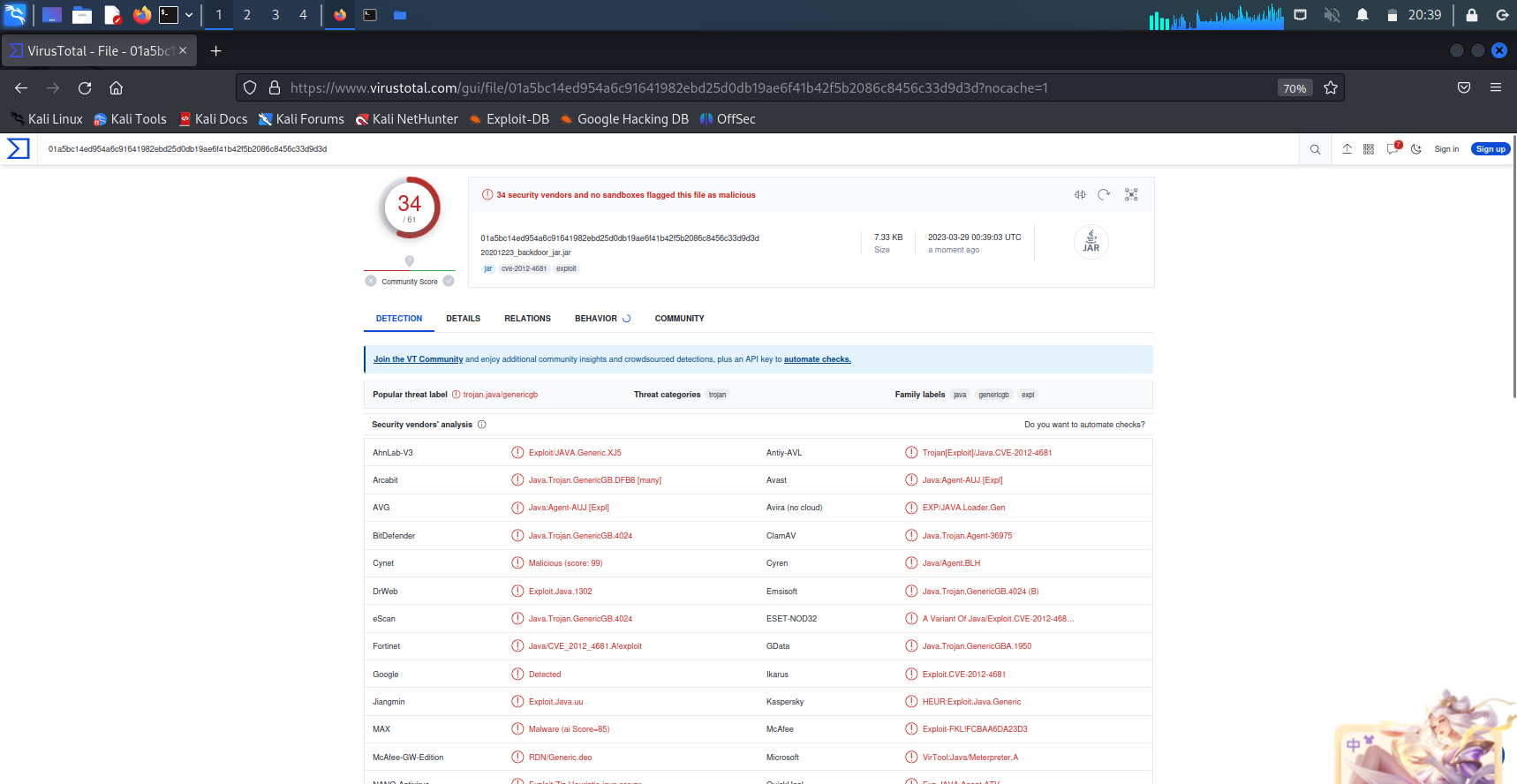Viewport: 1517px width, 784px height.
Task: Launch Firefox from the panel launcher
Action: click(141, 15)
